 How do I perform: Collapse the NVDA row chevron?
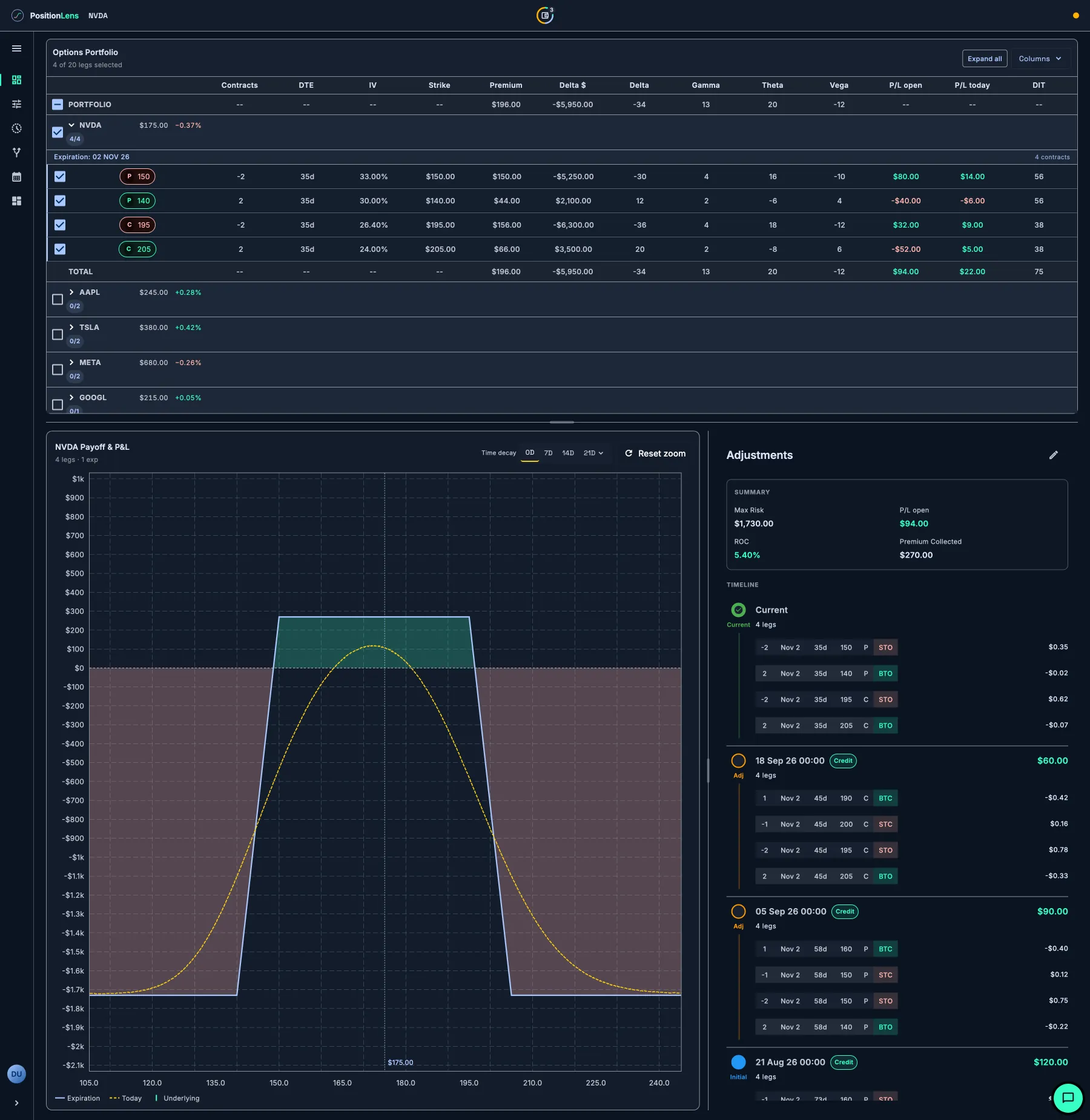(x=71, y=125)
